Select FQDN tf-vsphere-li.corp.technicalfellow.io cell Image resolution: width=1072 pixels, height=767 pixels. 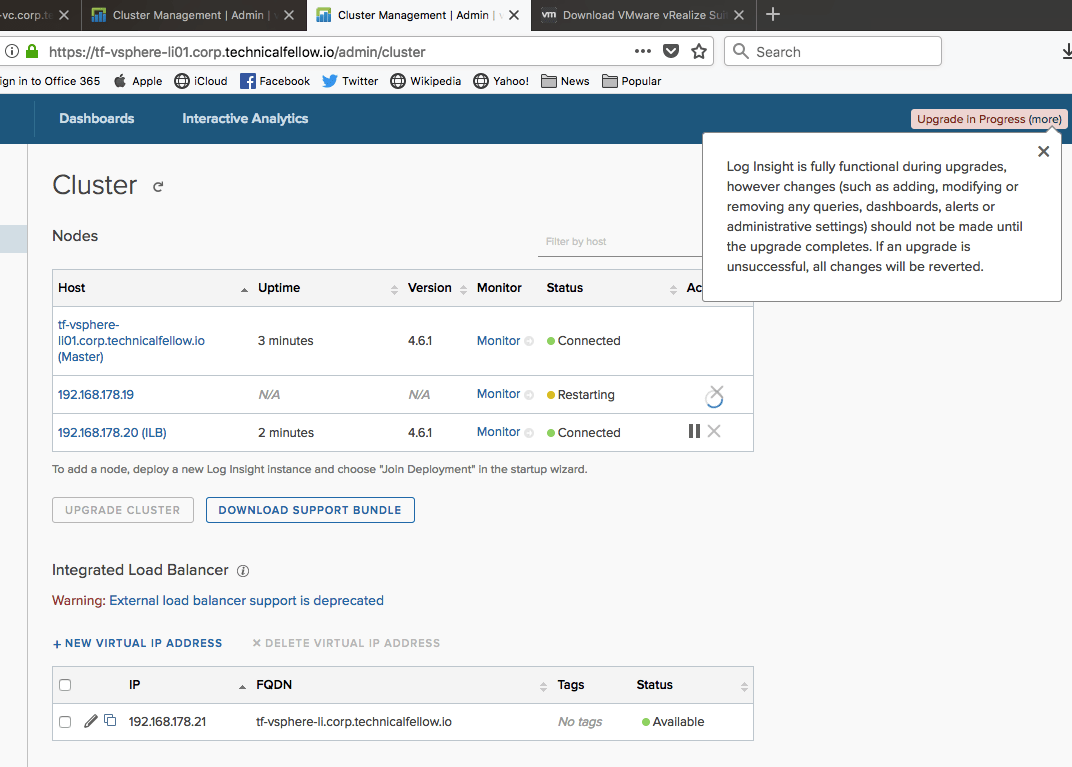tap(353, 722)
